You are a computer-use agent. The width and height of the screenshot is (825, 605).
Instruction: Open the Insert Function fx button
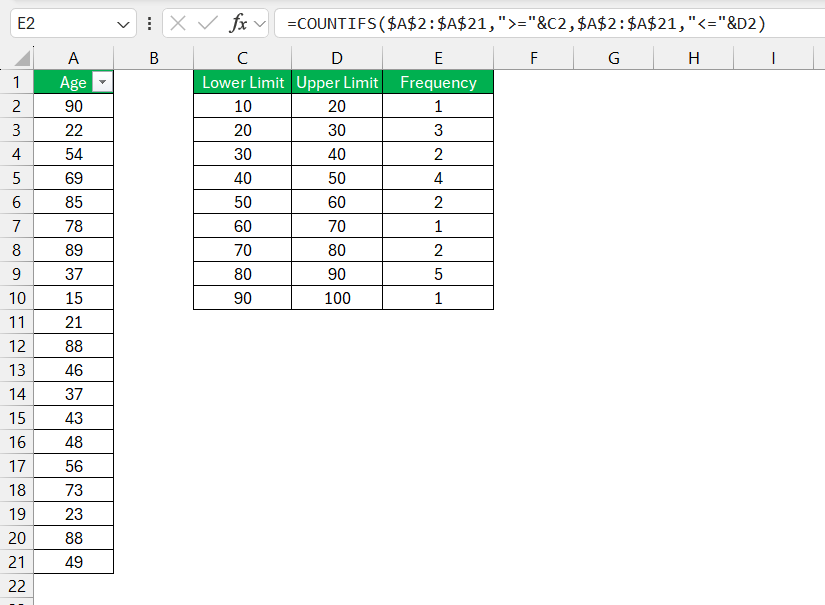(238, 23)
